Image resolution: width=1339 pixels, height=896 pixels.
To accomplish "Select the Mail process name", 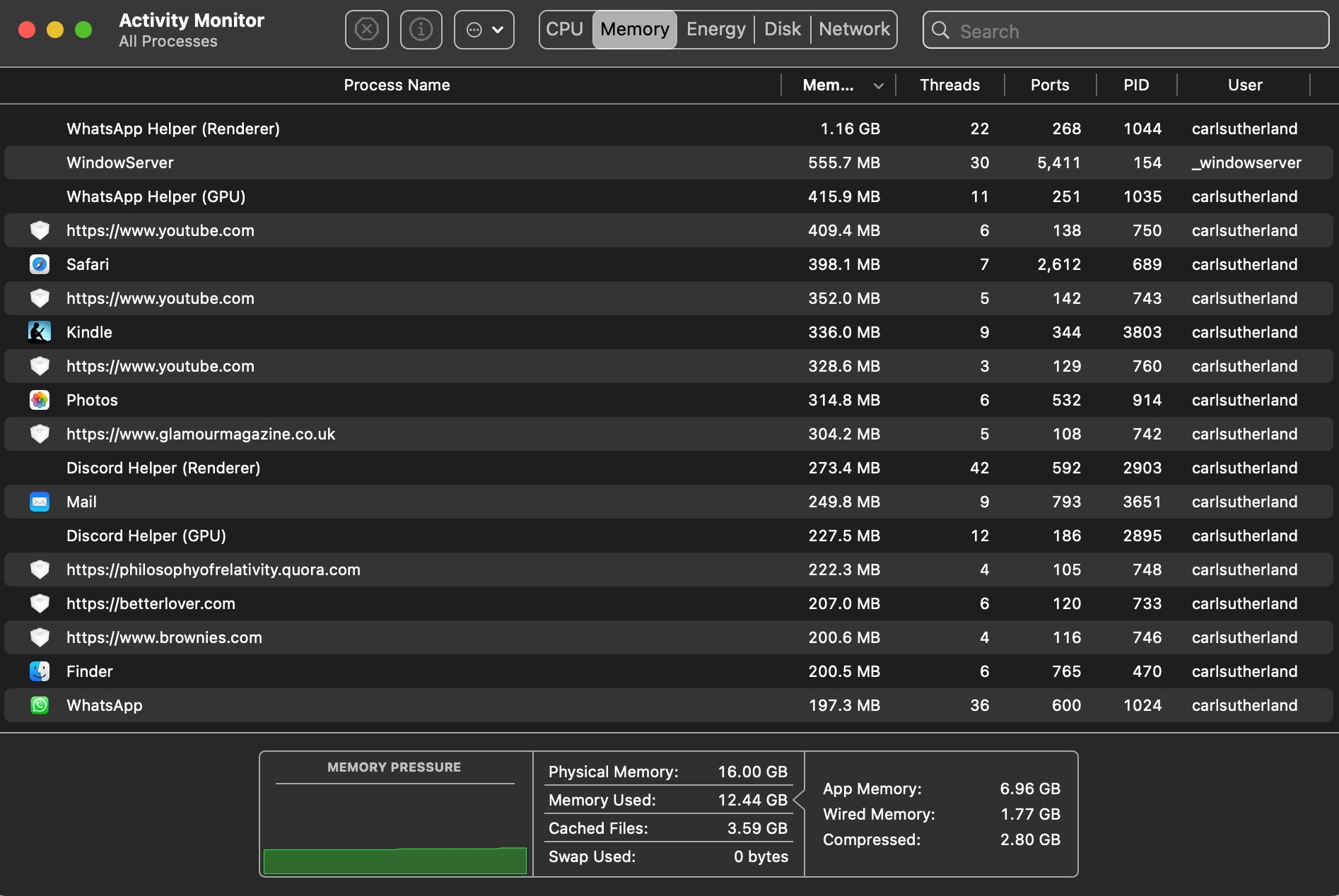I will [x=81, y=502].
